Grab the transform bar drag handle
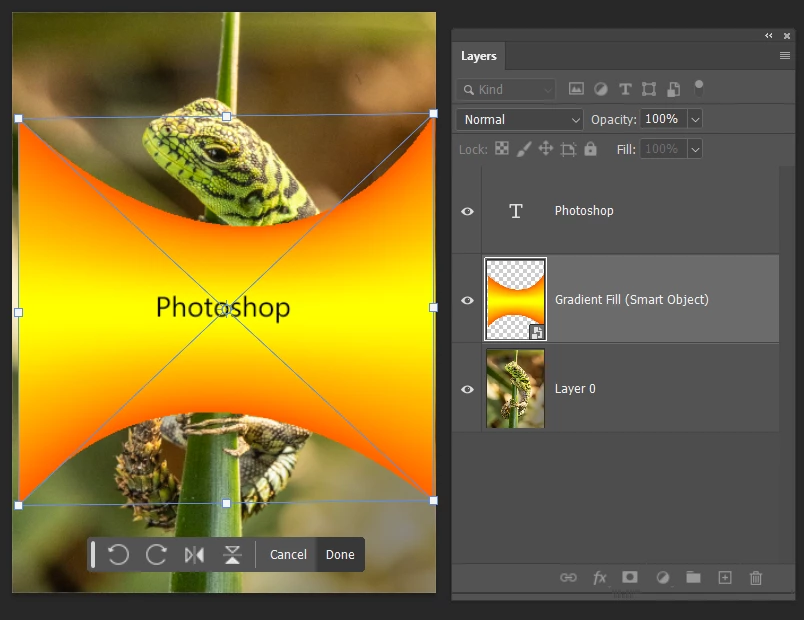This screenshot has width=804, height=620. 93,554
